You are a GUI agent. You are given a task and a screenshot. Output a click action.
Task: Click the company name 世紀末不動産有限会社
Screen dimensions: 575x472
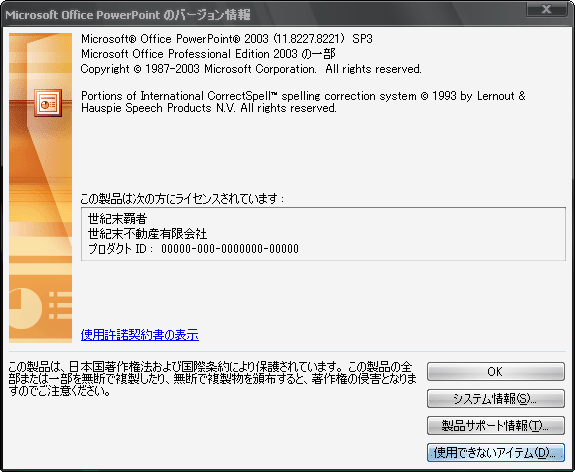tap(147, 234)
